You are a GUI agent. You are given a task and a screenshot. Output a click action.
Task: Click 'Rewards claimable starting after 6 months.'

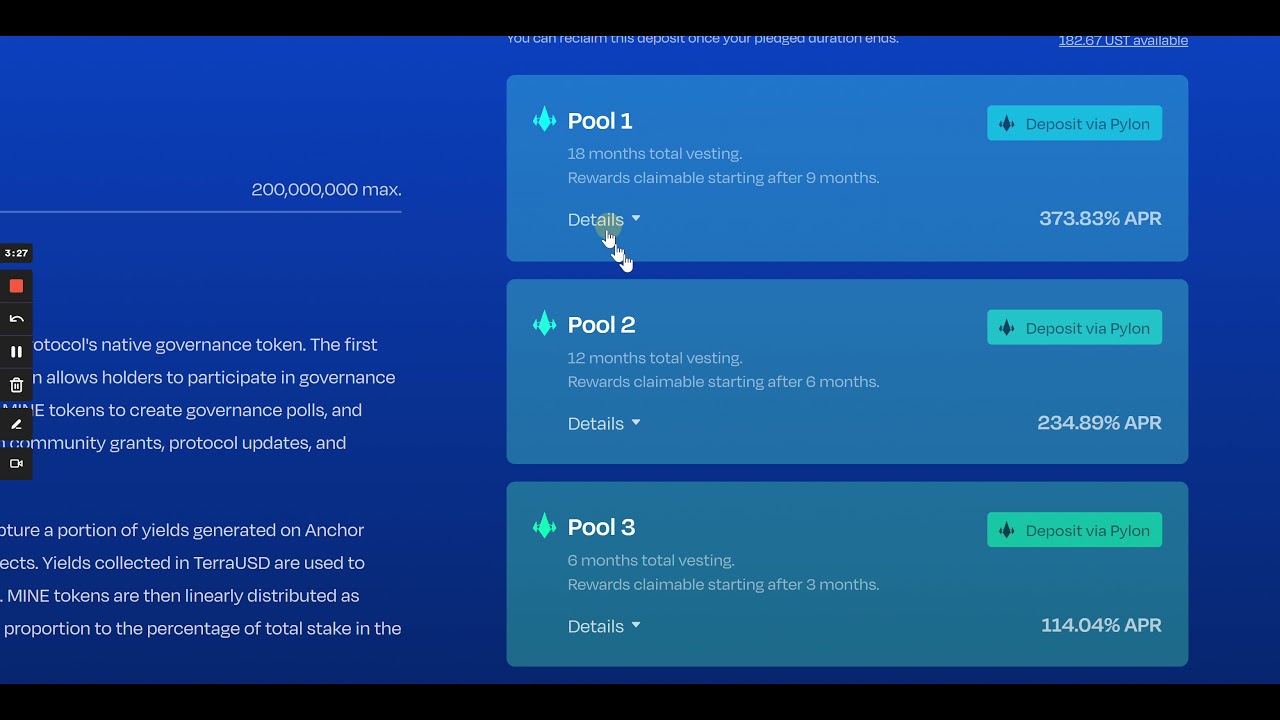pyautogui.click(x=723, y=382)
